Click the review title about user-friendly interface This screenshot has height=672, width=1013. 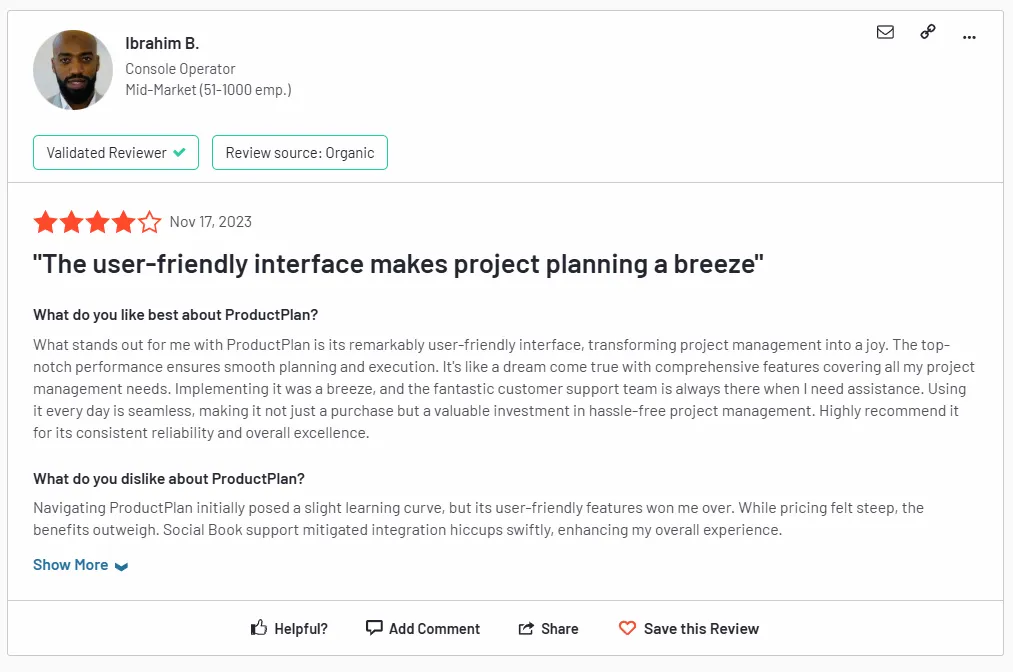click(398, 264)
